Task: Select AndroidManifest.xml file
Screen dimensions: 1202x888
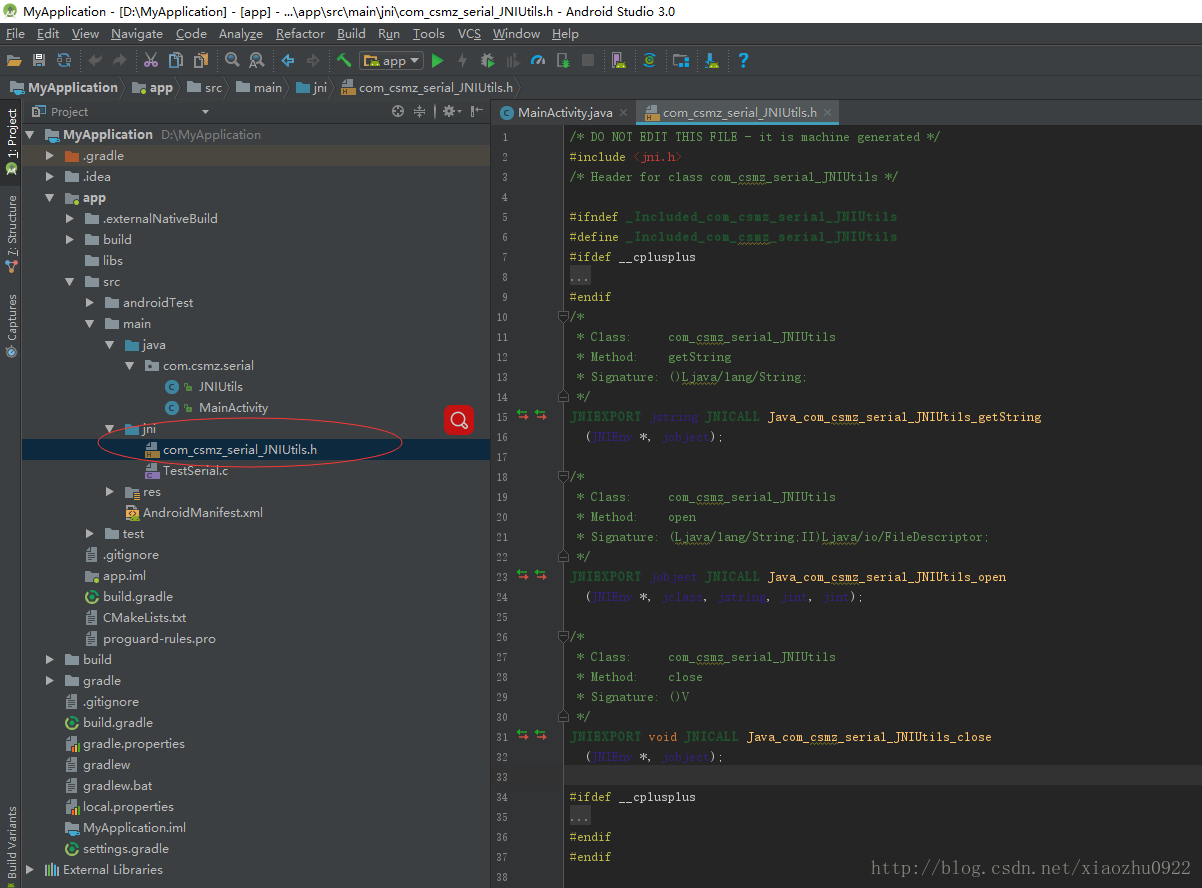Action: point(203,512)
